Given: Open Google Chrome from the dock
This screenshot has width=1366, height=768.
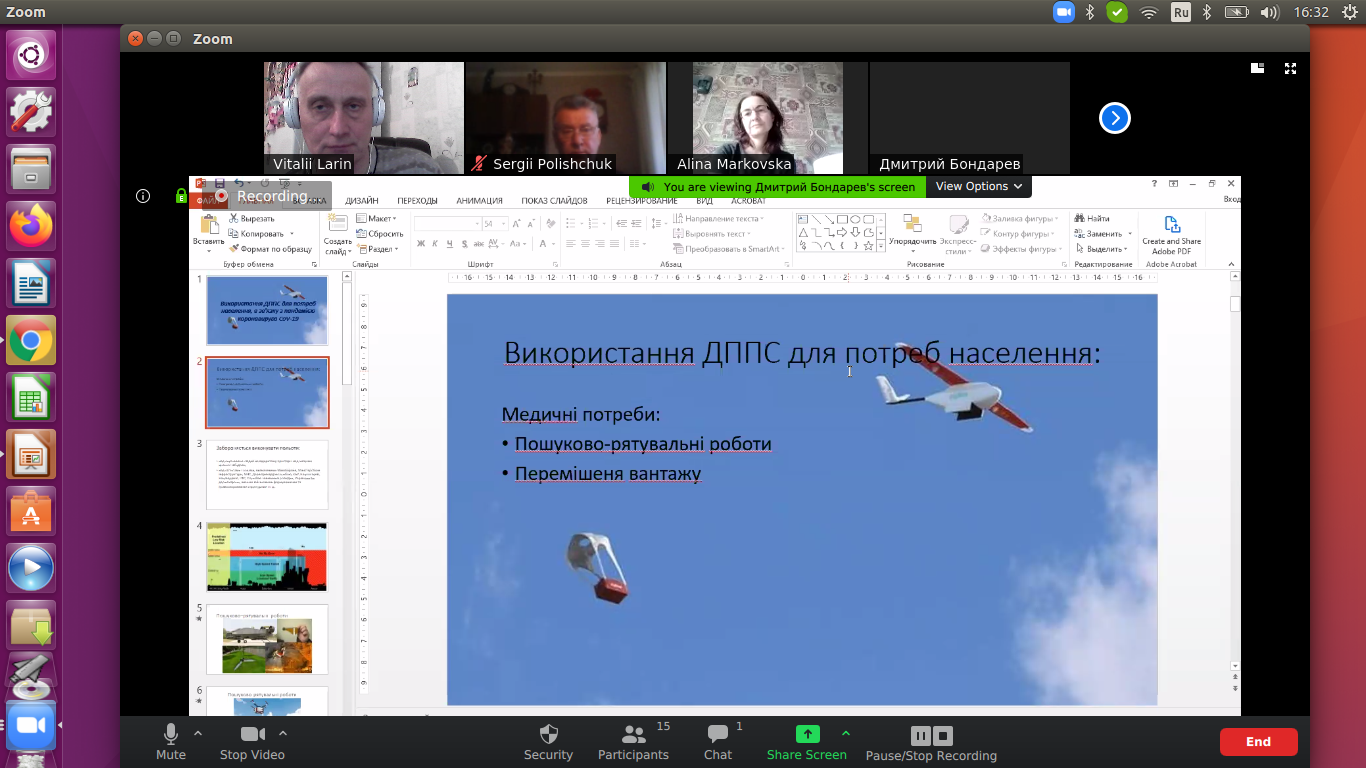Looking at the screenshot, I should (x=31, y=341).
